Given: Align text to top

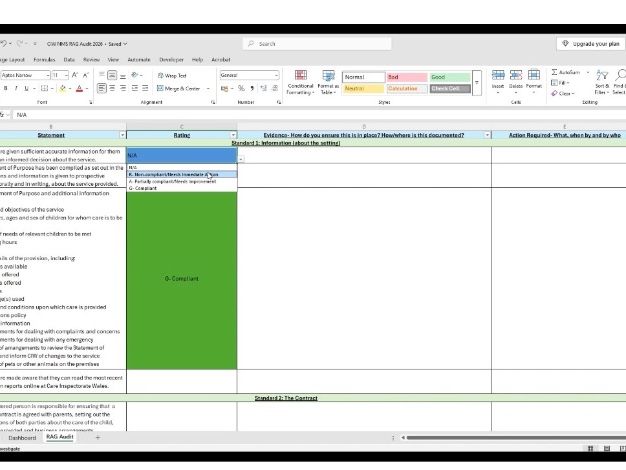Looking at the screenshot, I should (x=102, y=75).
